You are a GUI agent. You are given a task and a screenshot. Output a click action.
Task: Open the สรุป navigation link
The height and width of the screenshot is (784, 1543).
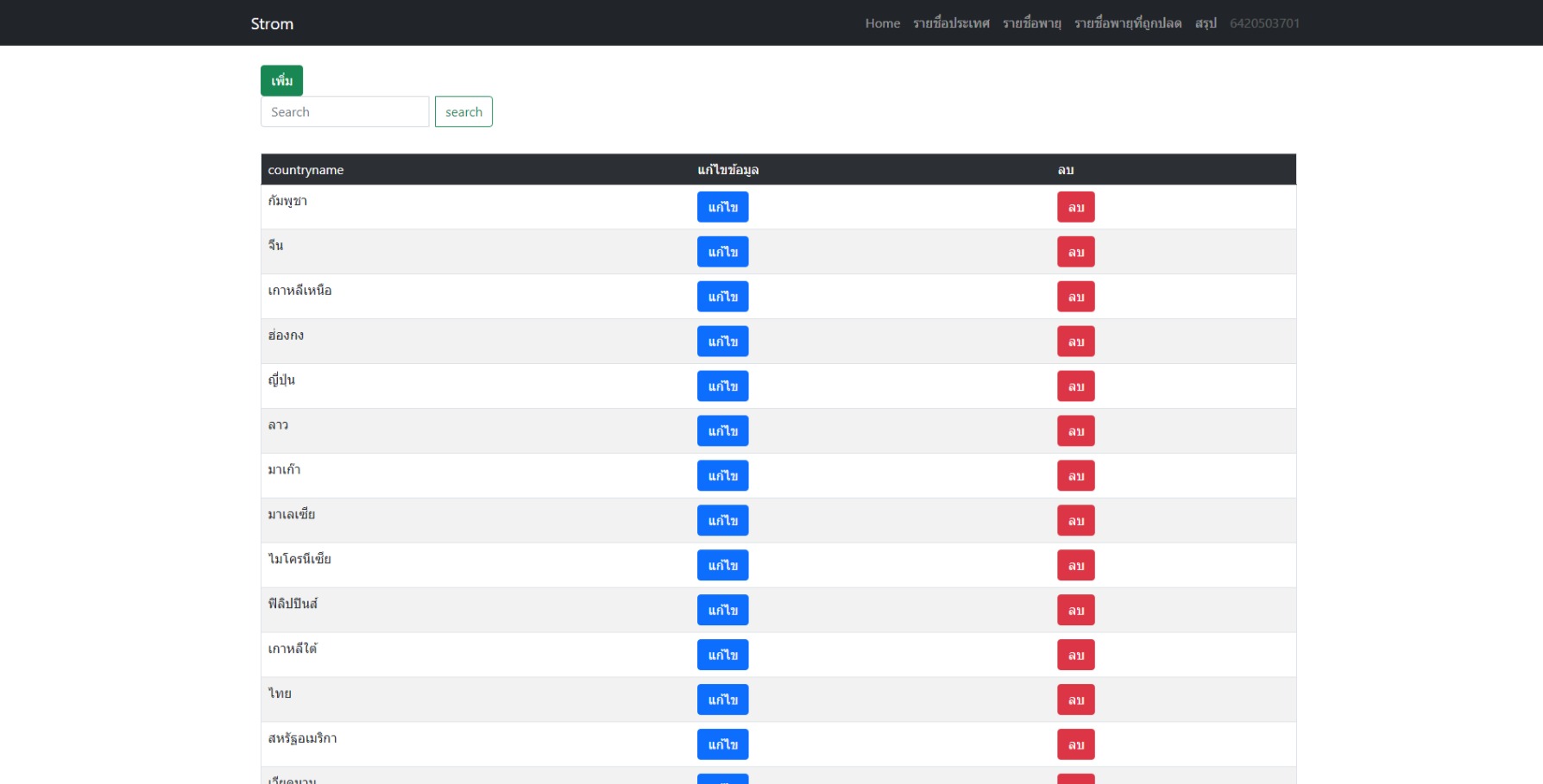1205,23
